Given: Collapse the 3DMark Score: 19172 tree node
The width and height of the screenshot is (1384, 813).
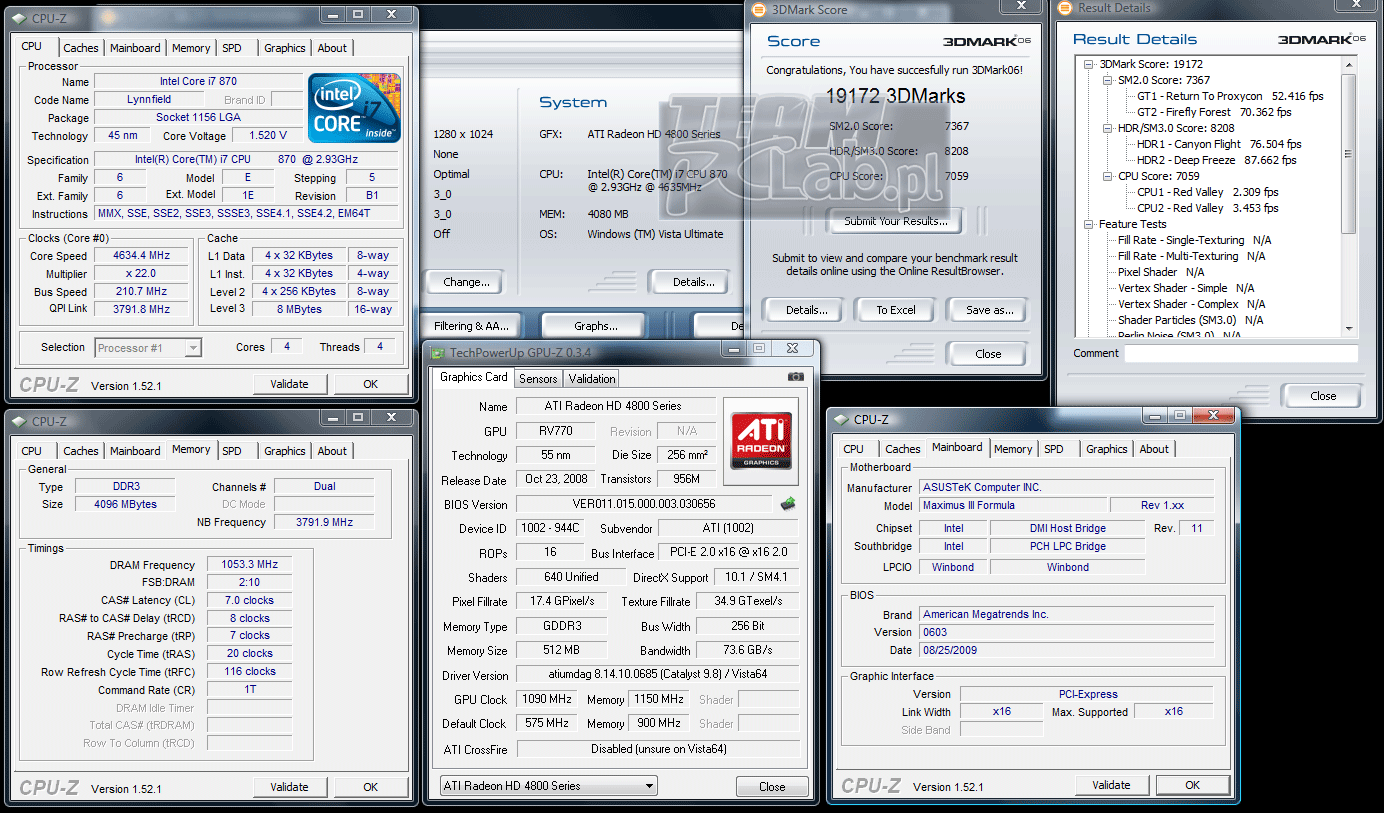Looking at the screenshot, I should coord(1089,64).
